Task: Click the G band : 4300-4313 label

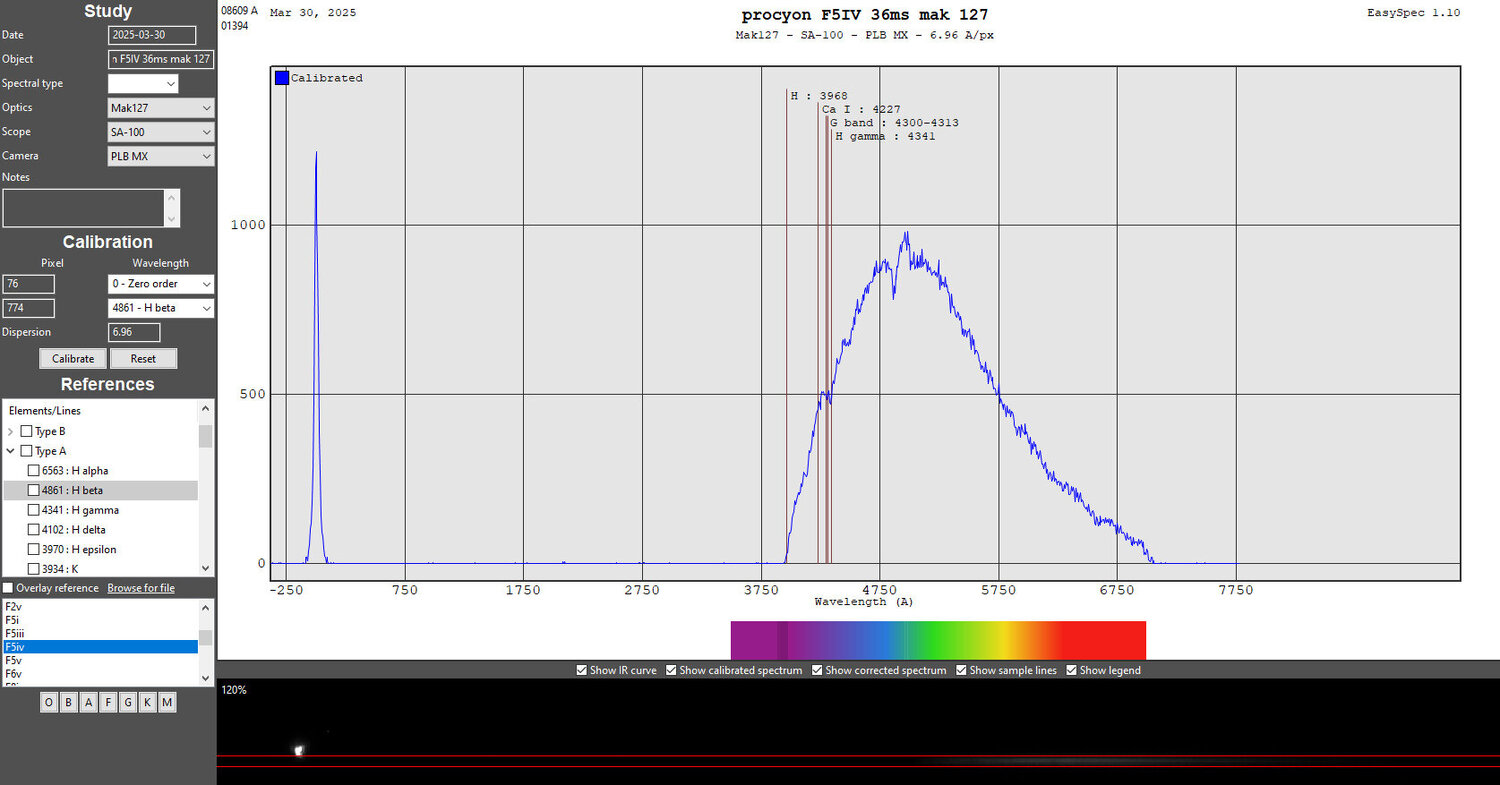Action: tap(894, 123)
